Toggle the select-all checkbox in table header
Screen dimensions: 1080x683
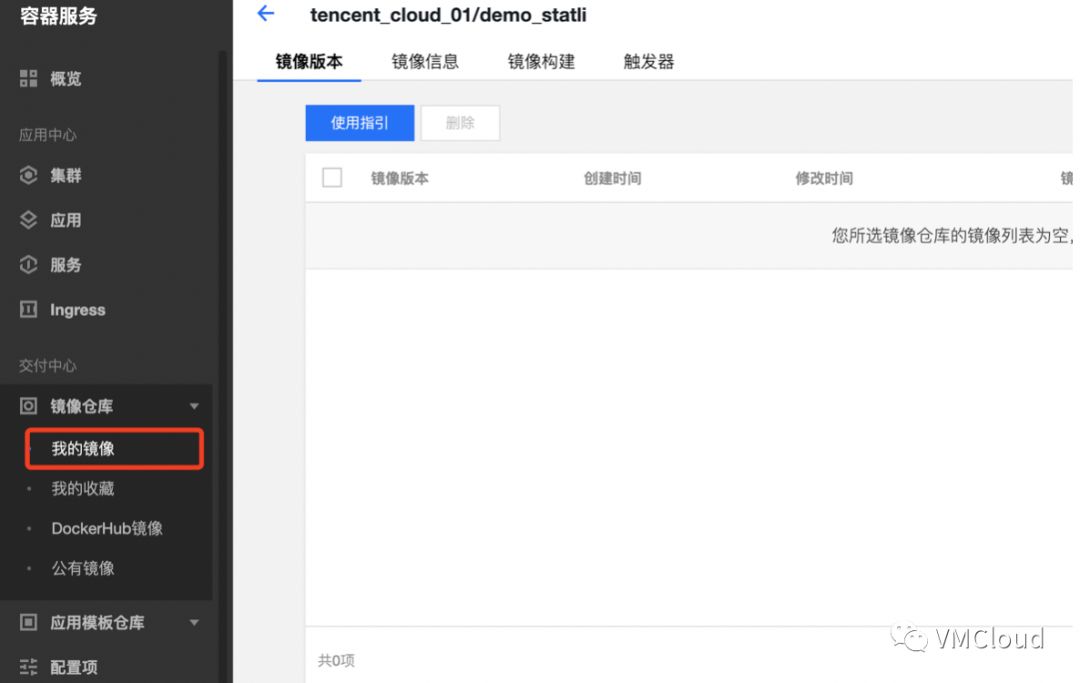coord(332,178)
